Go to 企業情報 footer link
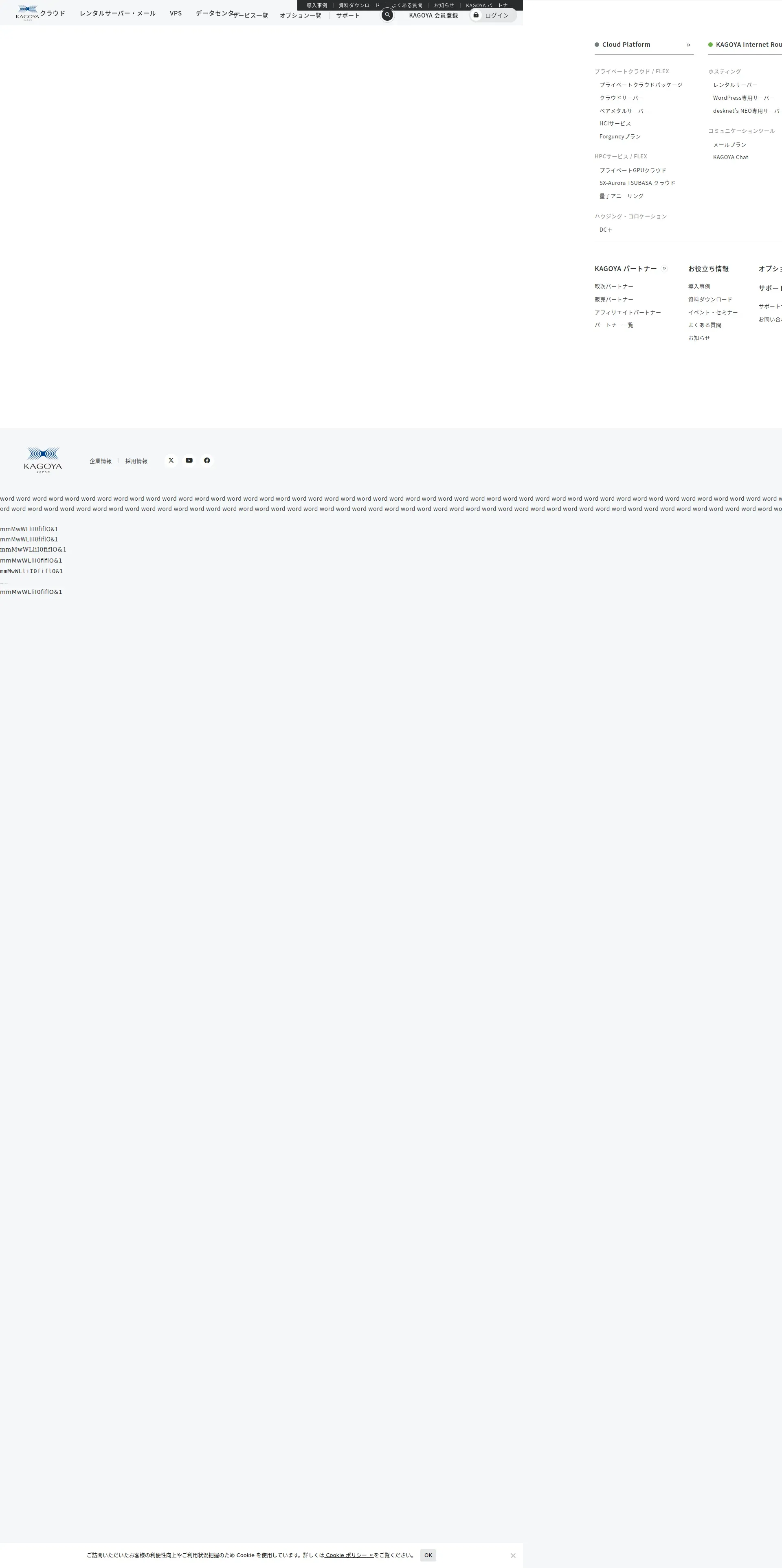This screenshot has width=782, height=1568. [101, 461]
